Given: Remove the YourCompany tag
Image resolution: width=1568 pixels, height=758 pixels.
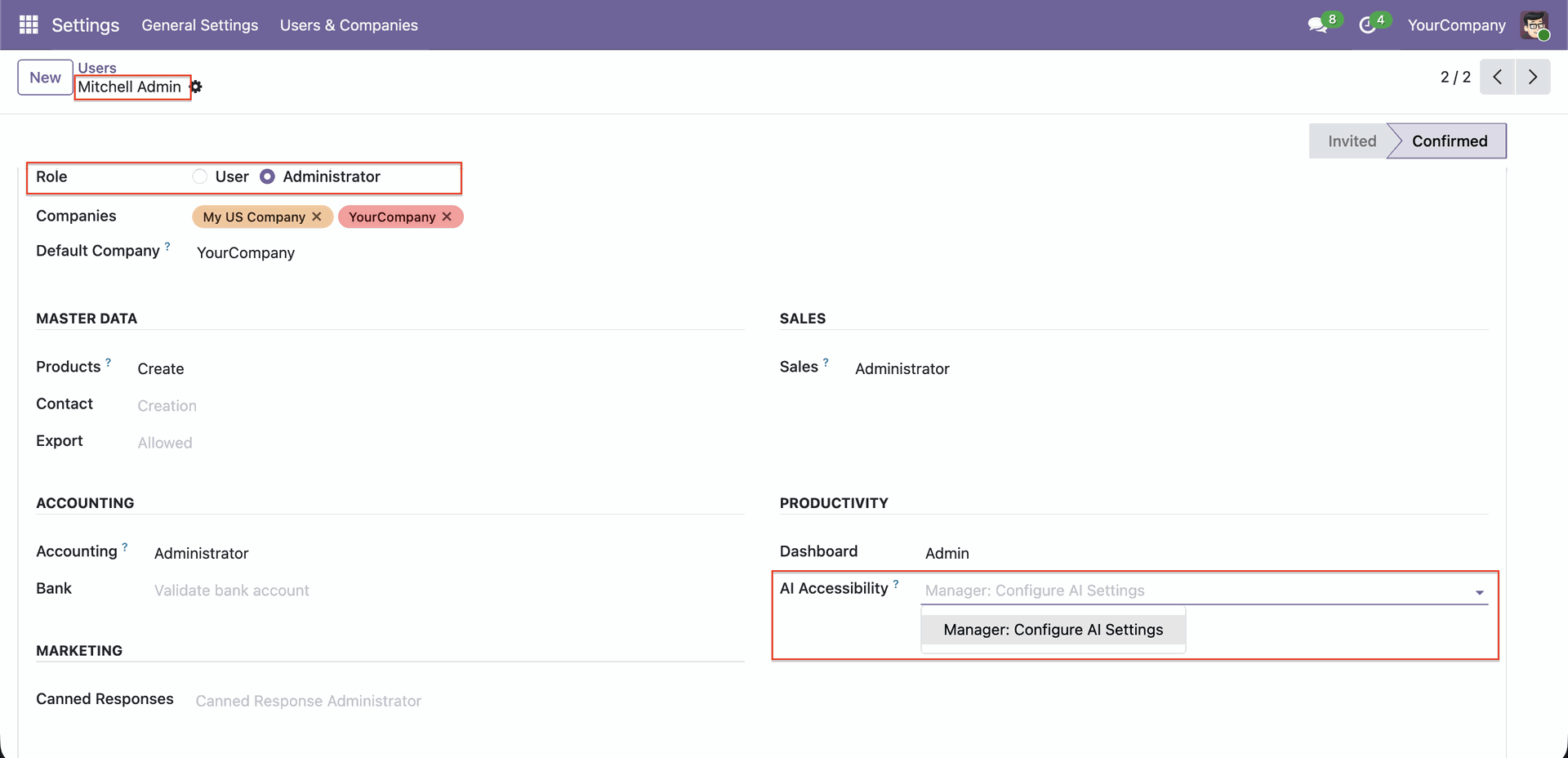Looking at the screenshot, I should (x=447, y=216).
